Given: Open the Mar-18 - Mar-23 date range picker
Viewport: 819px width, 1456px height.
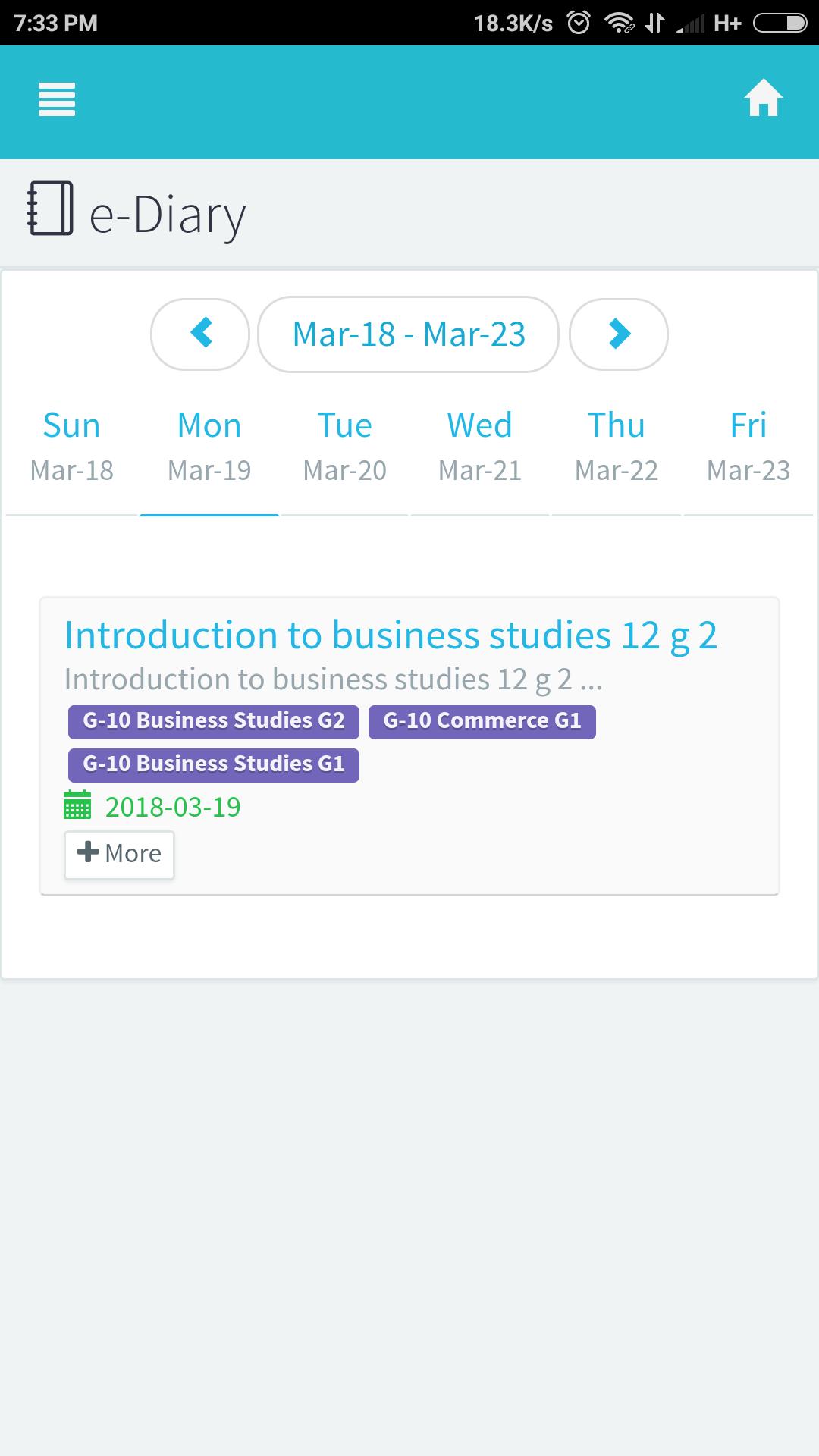Looking at the screenshot, I should click(x=409, y=334).
